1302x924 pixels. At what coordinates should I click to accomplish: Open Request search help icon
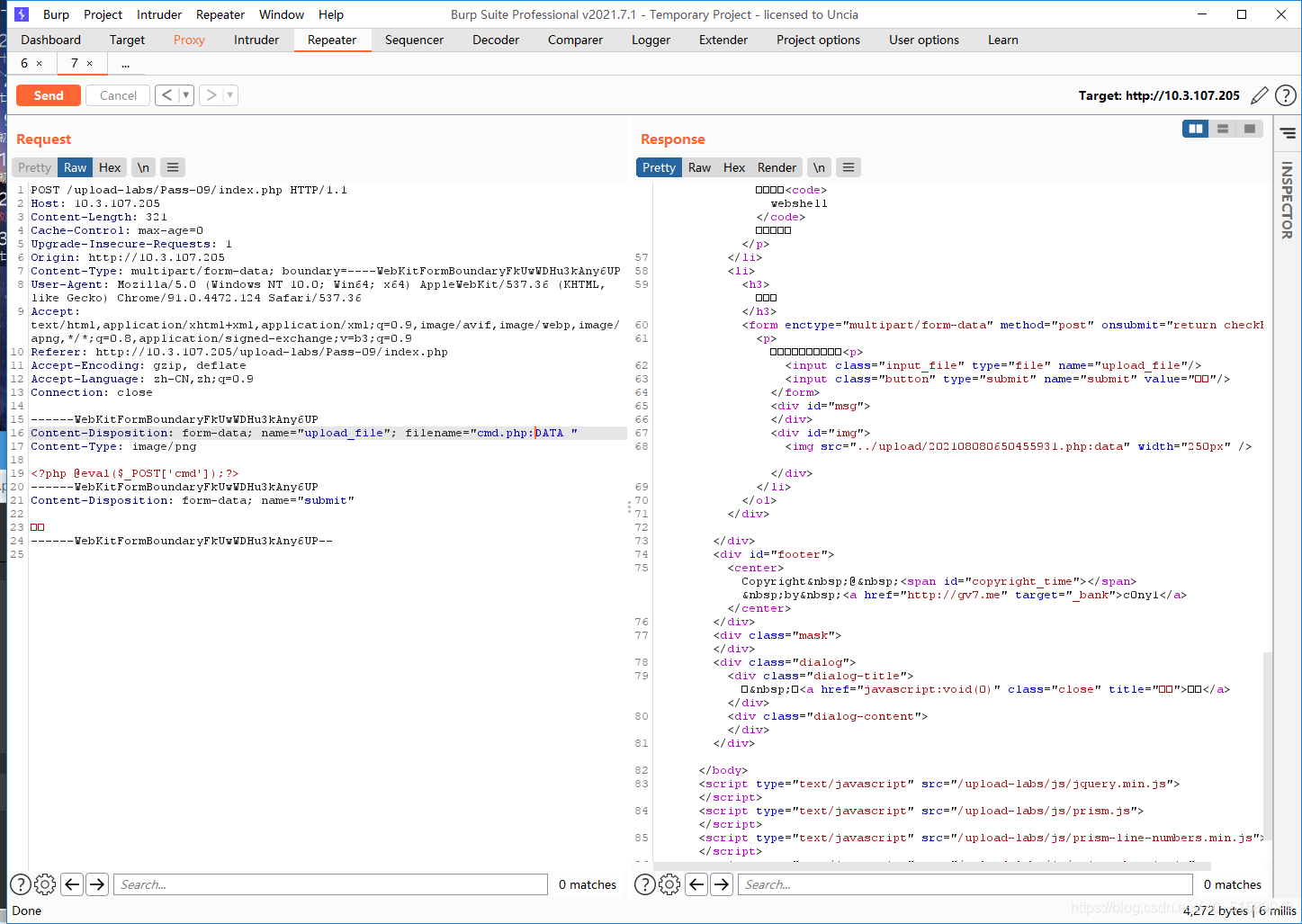pos(21,884)
